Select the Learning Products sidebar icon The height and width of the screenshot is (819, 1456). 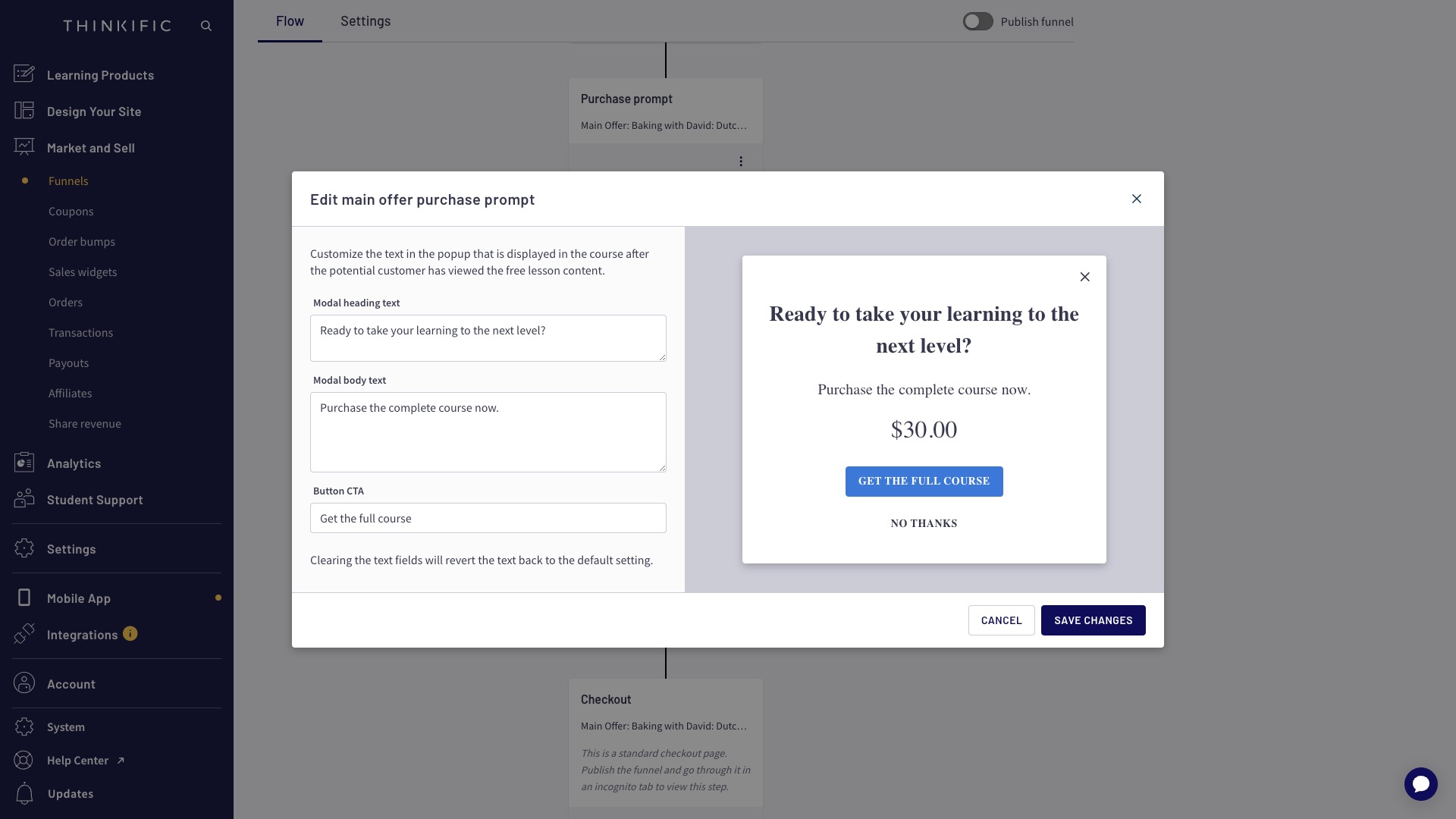click(x=24, y=74)
